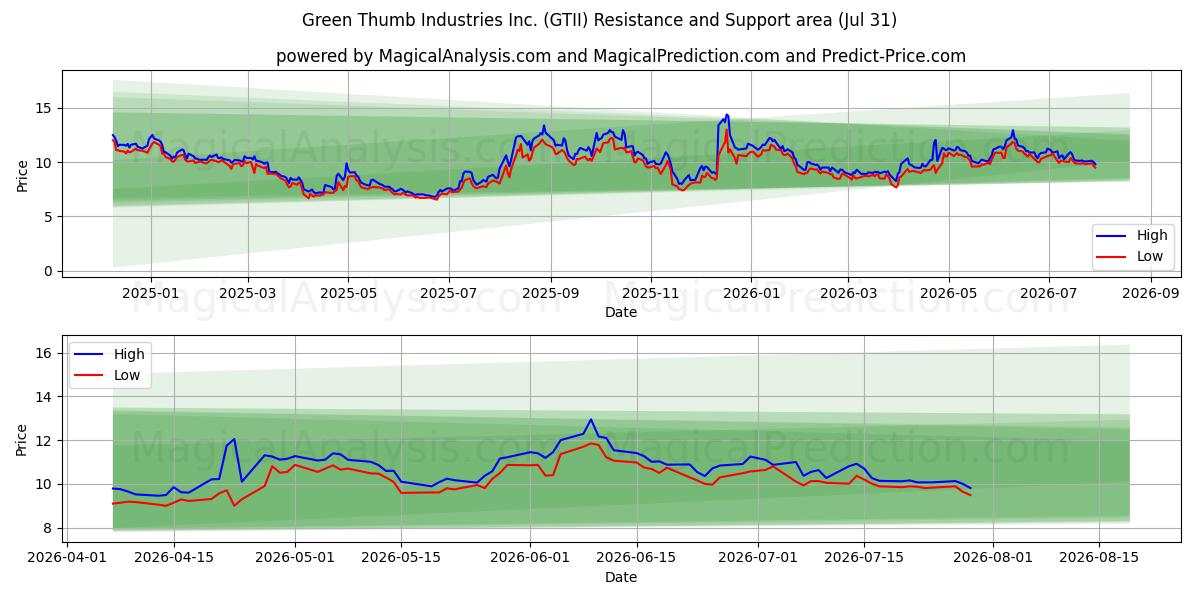The image size is (1200, 600).
Task: Click the '2026-07-15' x-axis label in bottom chart
Action: click(x=863, y=559)
